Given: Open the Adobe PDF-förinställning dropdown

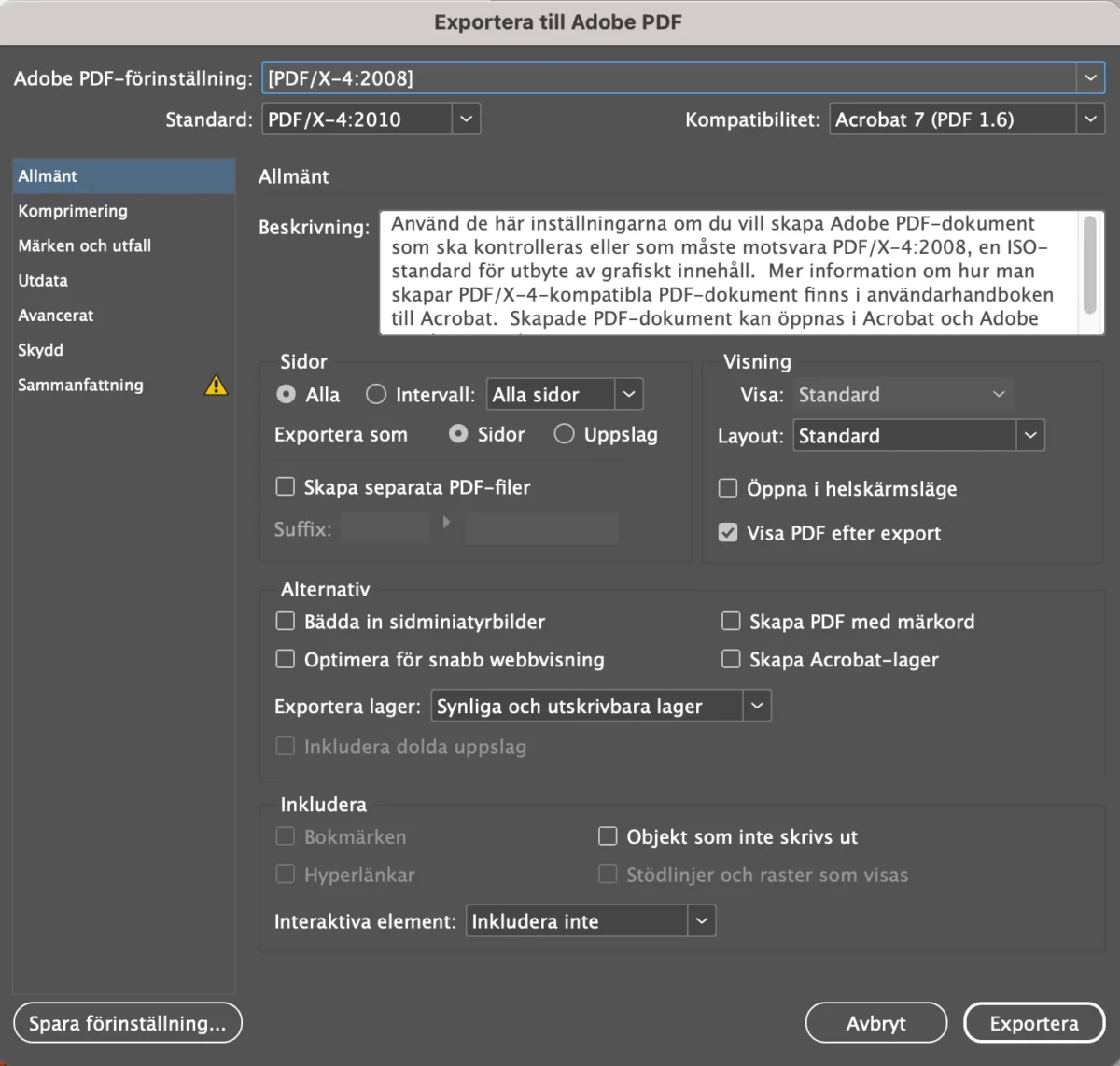Looking at the screenshot, I should point(683,78).
